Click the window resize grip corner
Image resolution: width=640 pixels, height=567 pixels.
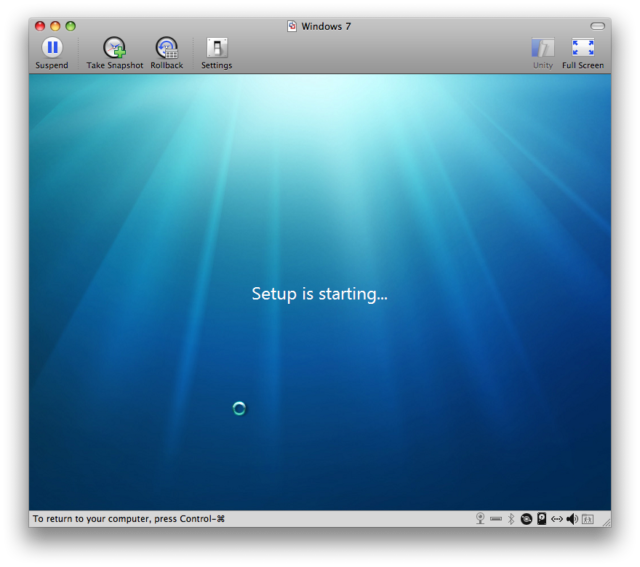pos(607,522)
